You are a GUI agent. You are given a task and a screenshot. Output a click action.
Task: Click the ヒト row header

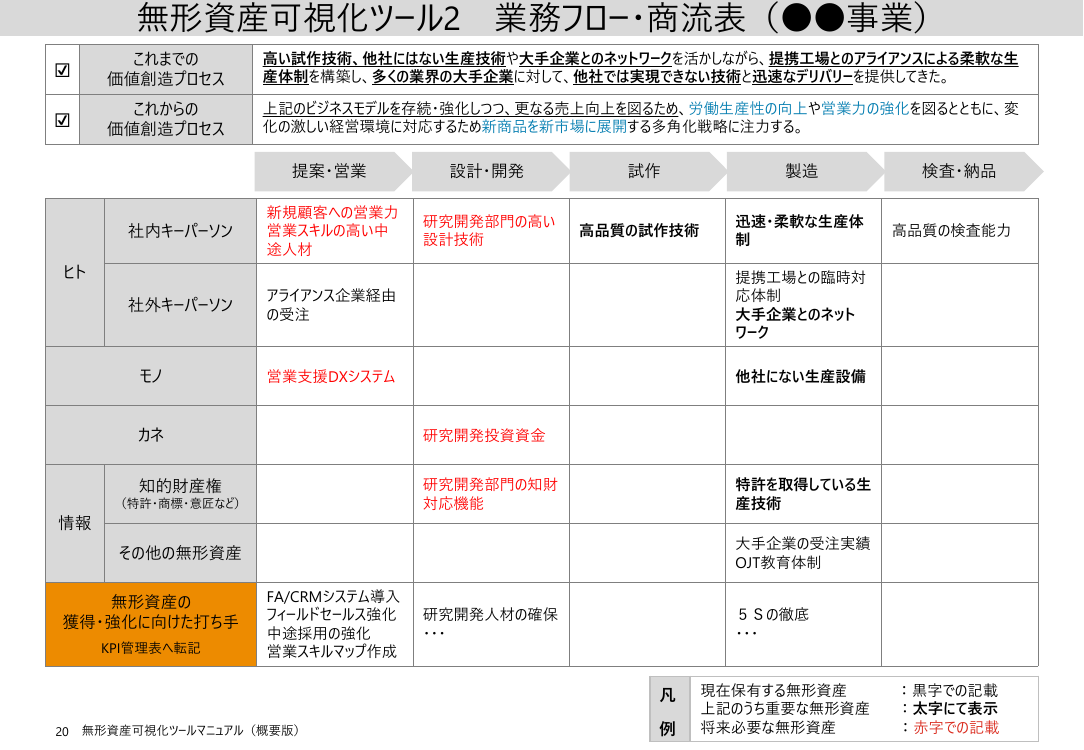click(x=75, y=272)
